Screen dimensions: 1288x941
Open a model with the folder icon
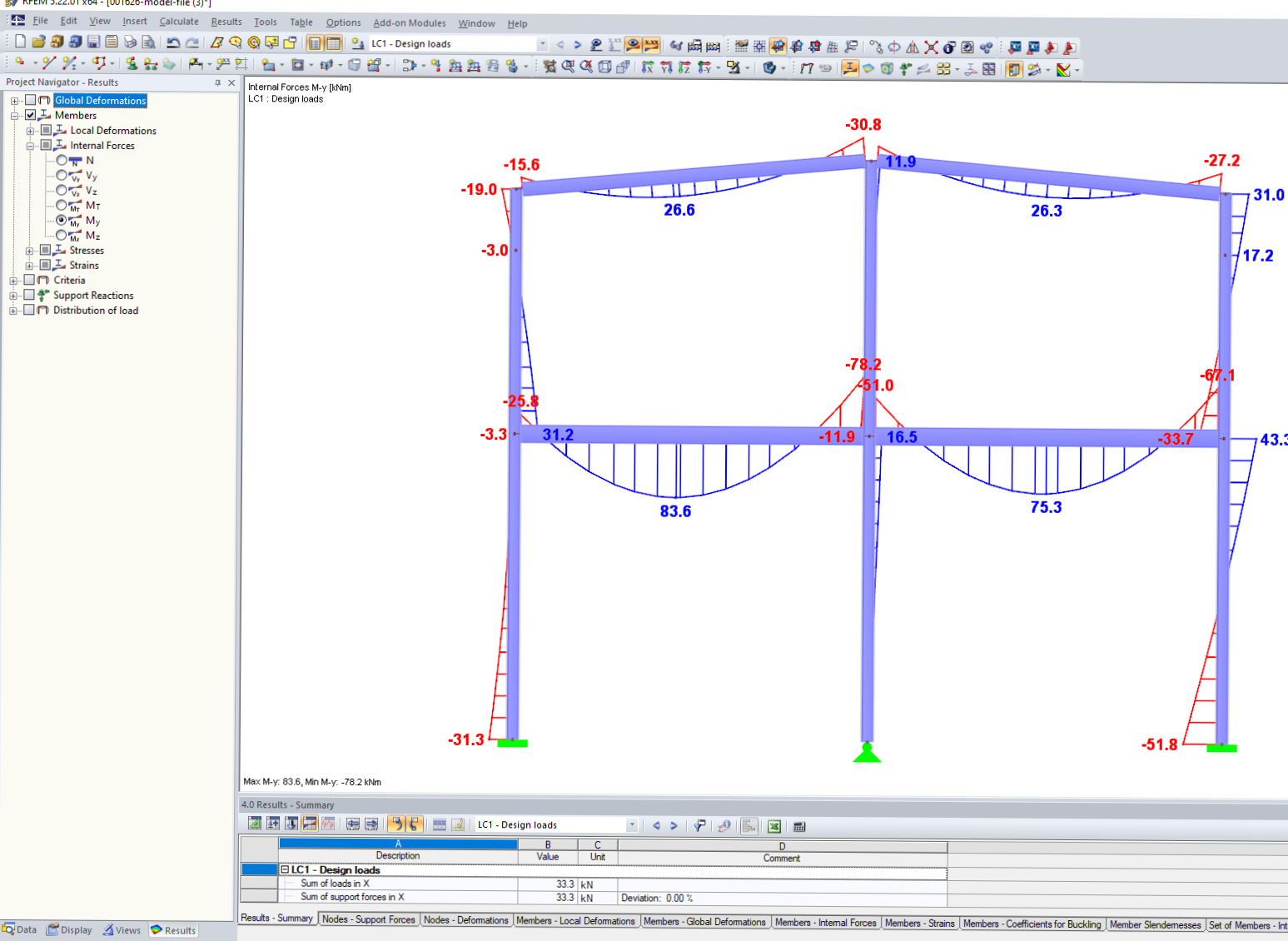click(x=38, y=42)
